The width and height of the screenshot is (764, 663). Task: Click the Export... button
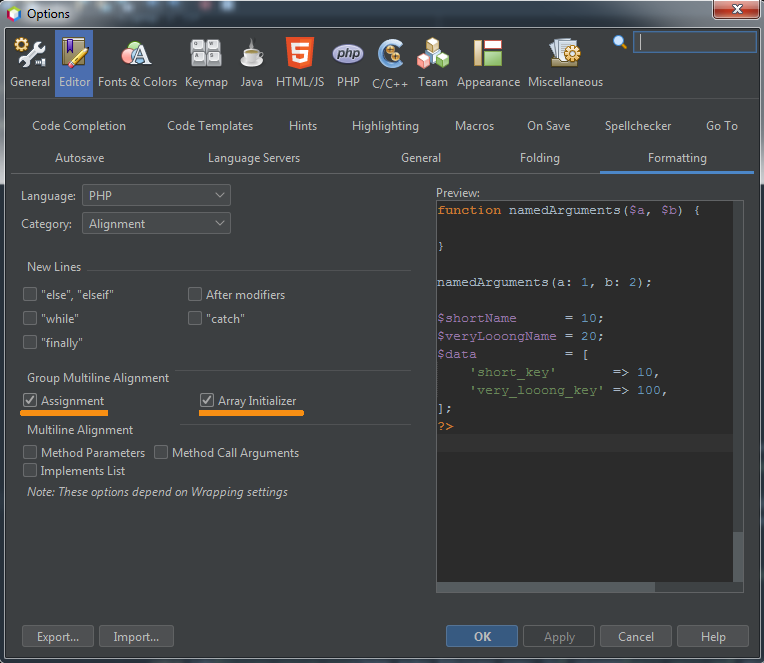[x=57, y=637]
